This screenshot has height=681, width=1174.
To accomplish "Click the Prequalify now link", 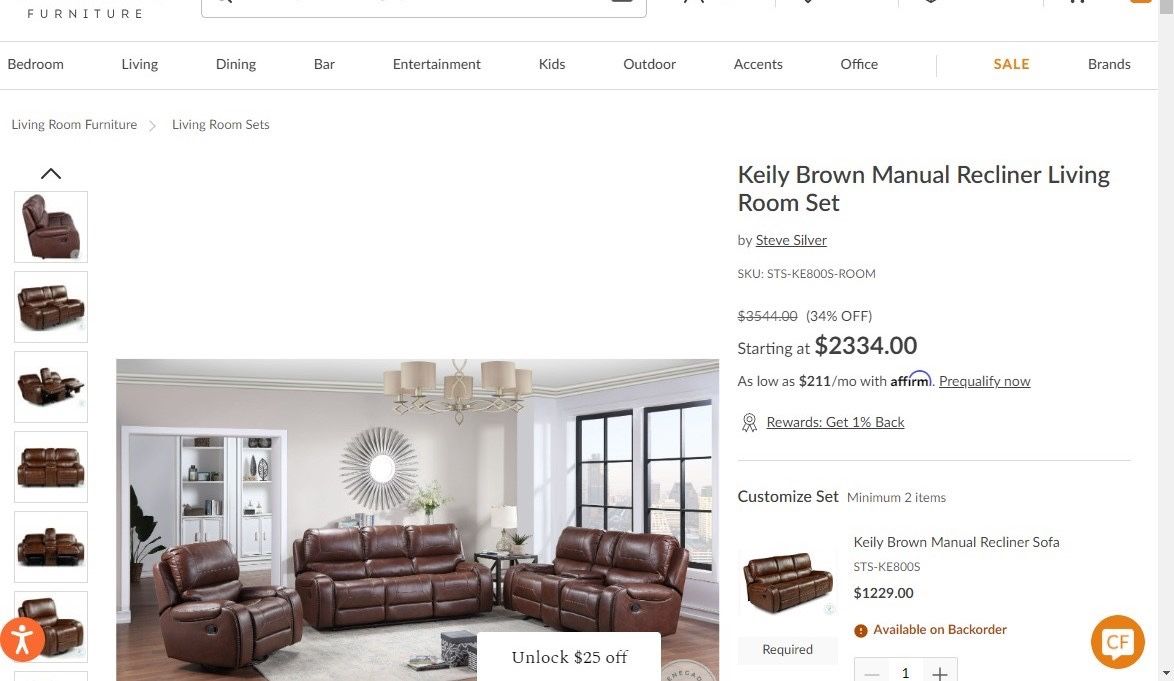I will [x=985, y=381].
